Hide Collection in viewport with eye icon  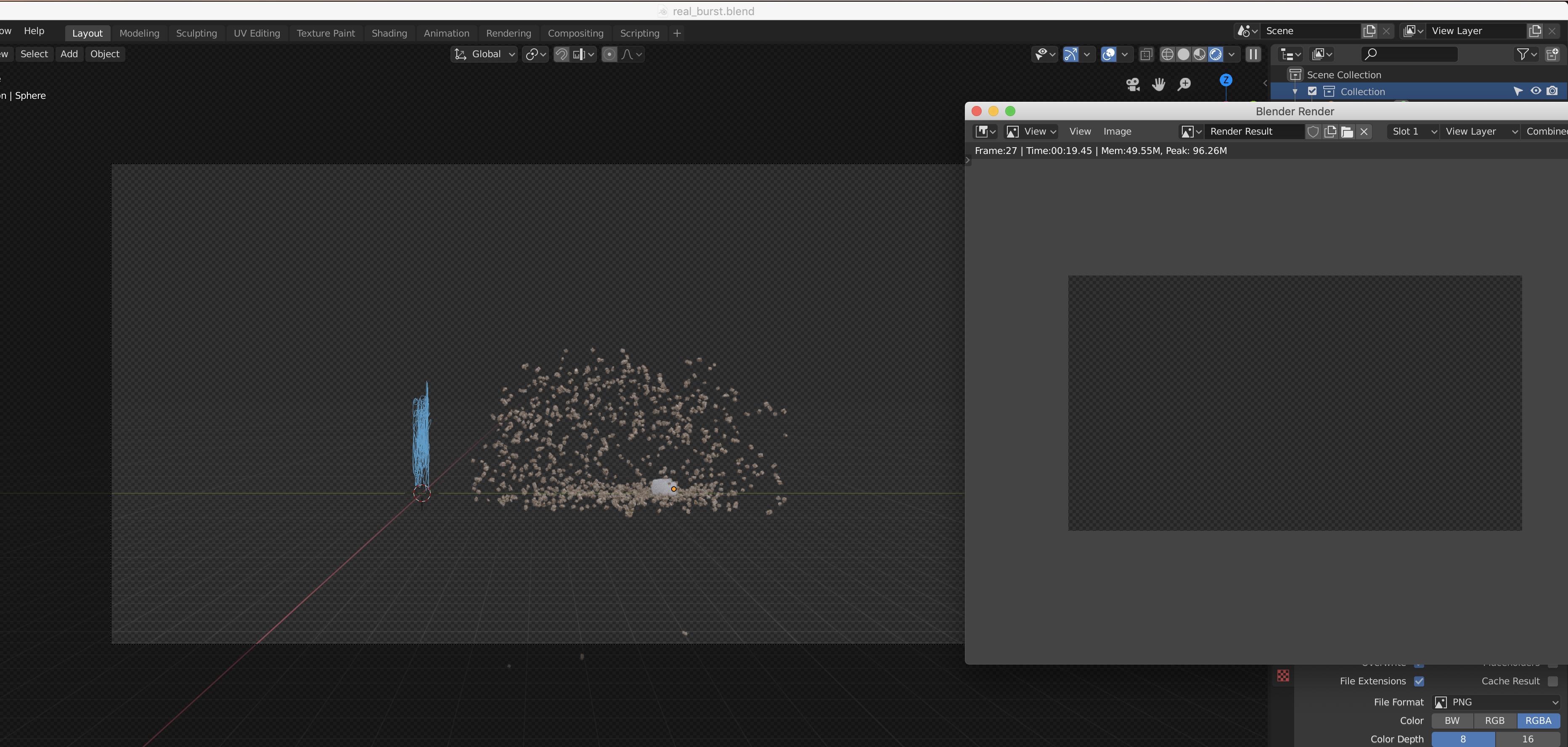coord(1536,91)
